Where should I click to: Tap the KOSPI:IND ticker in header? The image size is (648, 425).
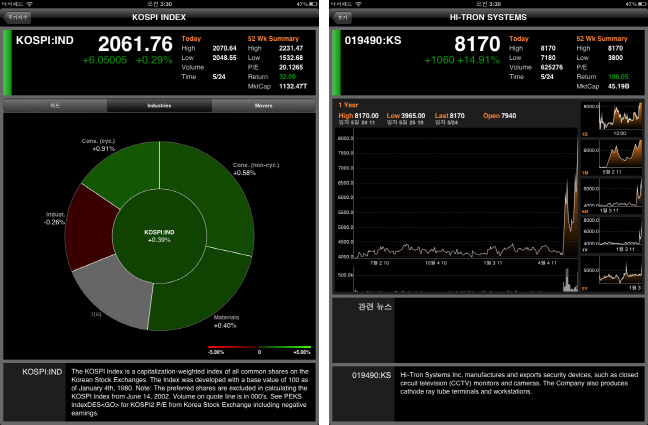click(45, 41)
